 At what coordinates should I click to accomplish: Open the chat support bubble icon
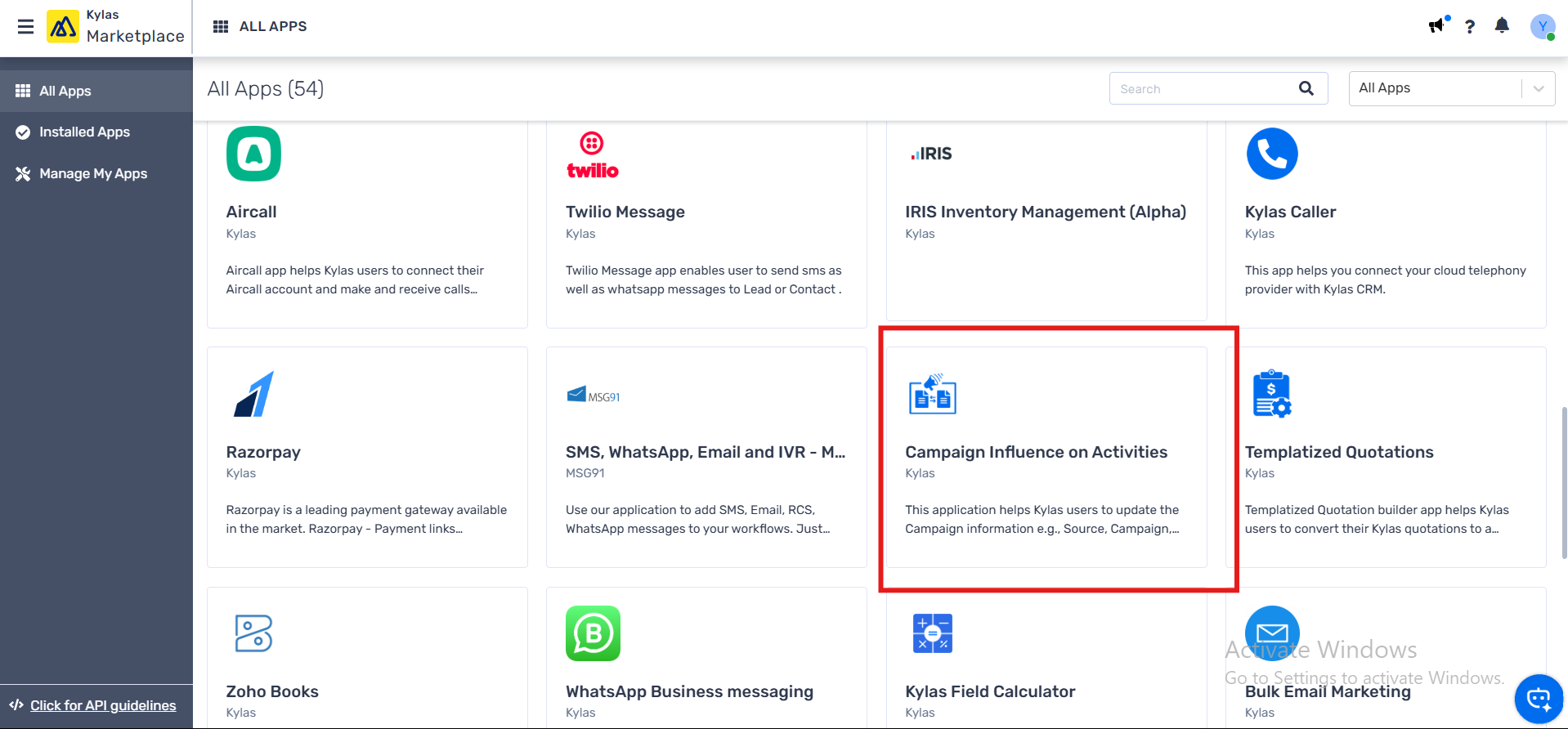[1539, 699]
